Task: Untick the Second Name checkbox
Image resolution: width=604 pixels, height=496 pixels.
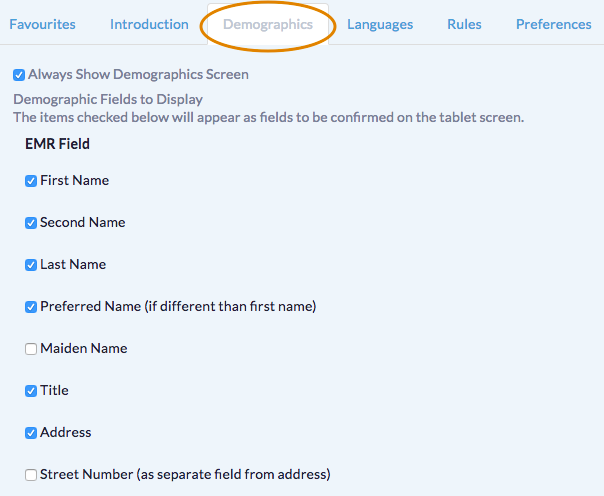Action: [31, 223]
